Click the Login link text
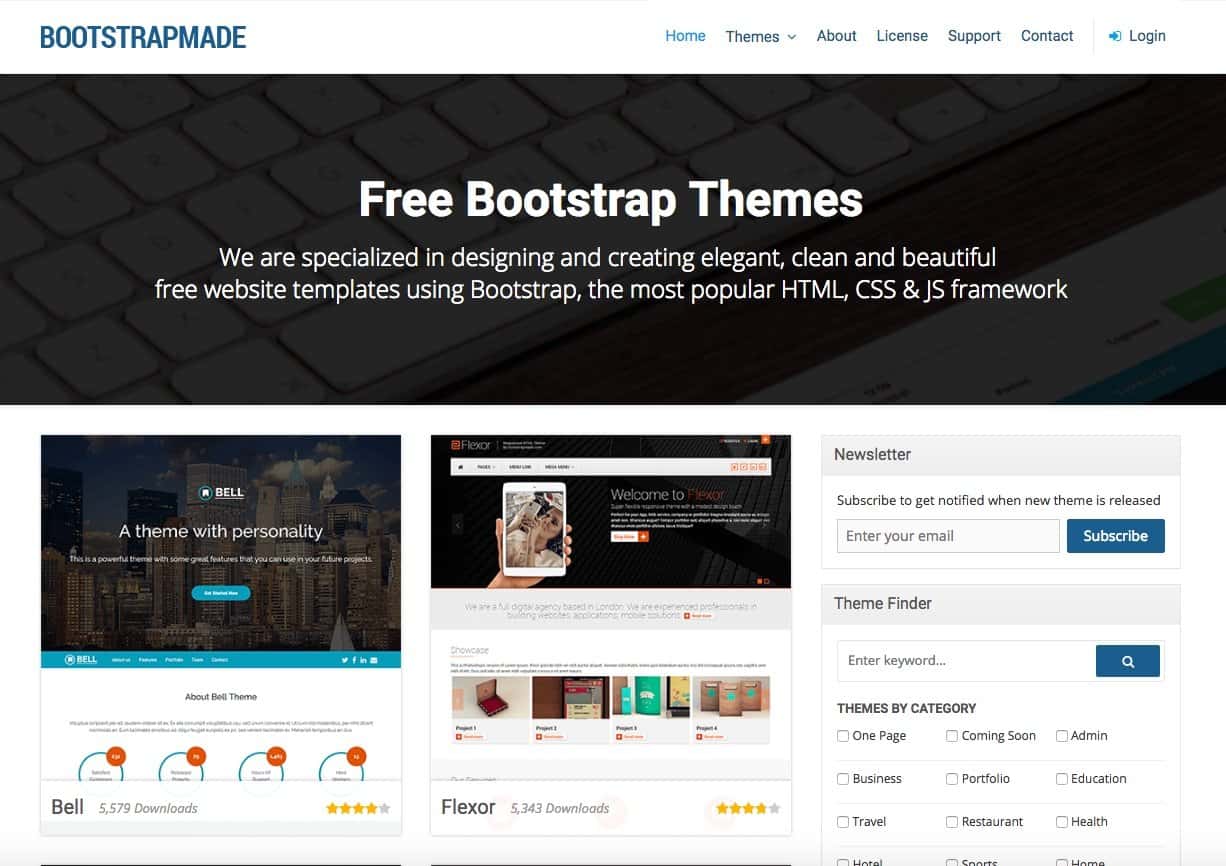 pyautogui.click(x=1147, y=36)
